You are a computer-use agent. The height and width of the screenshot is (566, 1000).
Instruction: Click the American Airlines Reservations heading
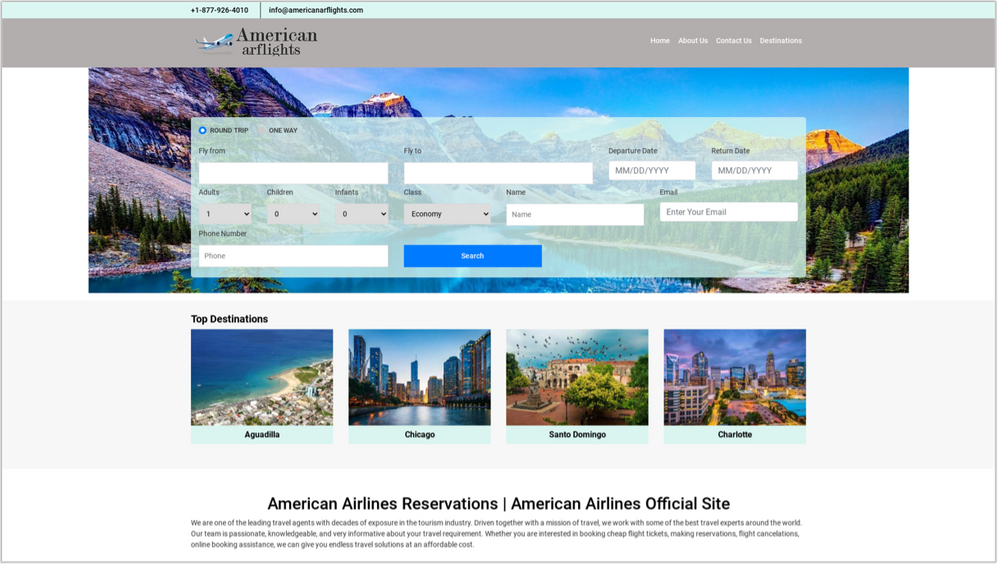click(x=499, y=505)
